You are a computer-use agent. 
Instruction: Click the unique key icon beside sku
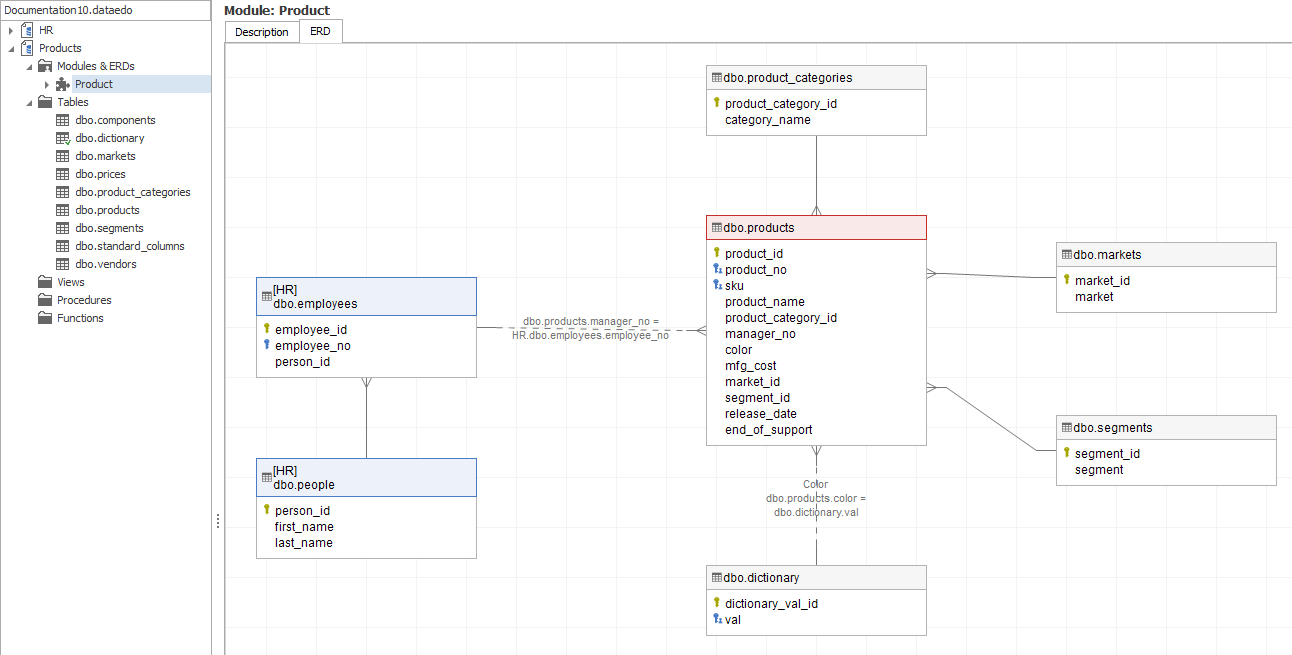click(x=716, y=285)
